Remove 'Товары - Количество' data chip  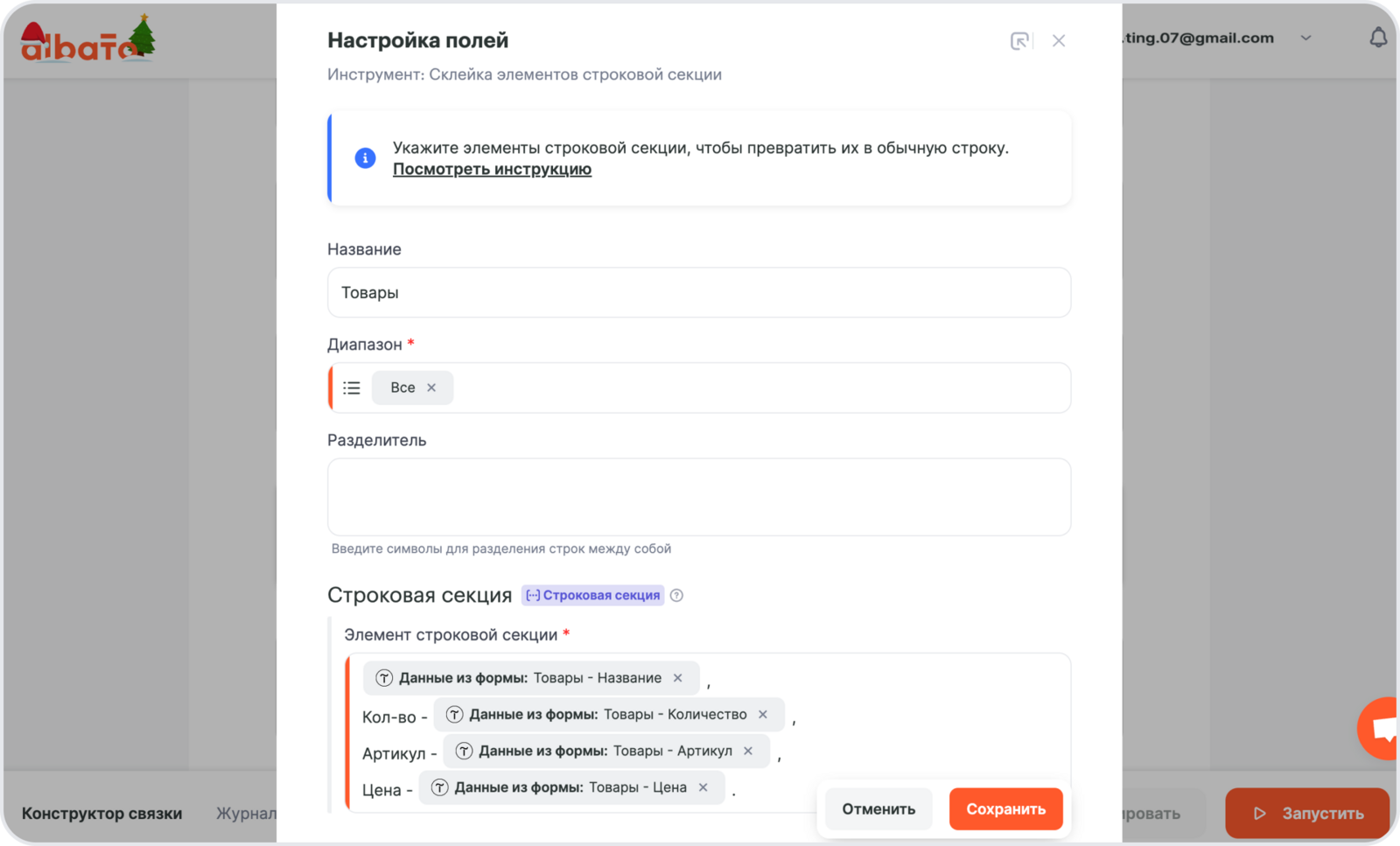click(x=763, y=715)
